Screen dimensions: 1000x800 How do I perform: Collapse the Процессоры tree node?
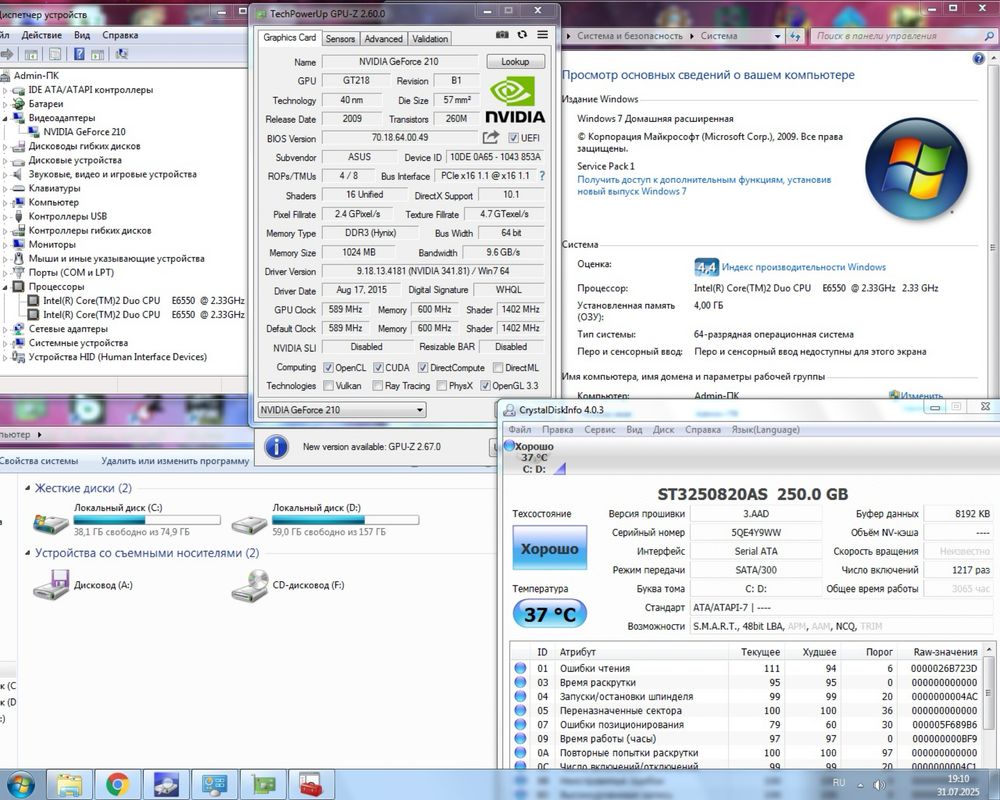[5, 287]
